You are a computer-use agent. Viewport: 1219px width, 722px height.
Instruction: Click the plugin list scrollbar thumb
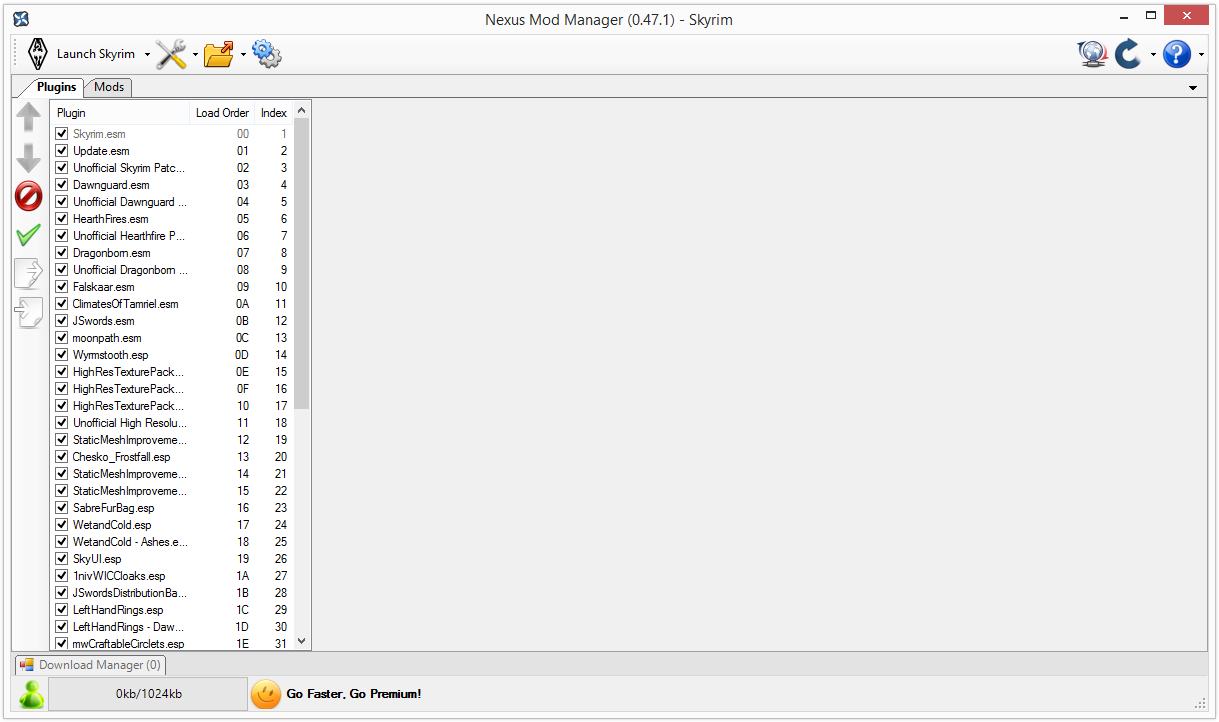(x=302, y=263)
